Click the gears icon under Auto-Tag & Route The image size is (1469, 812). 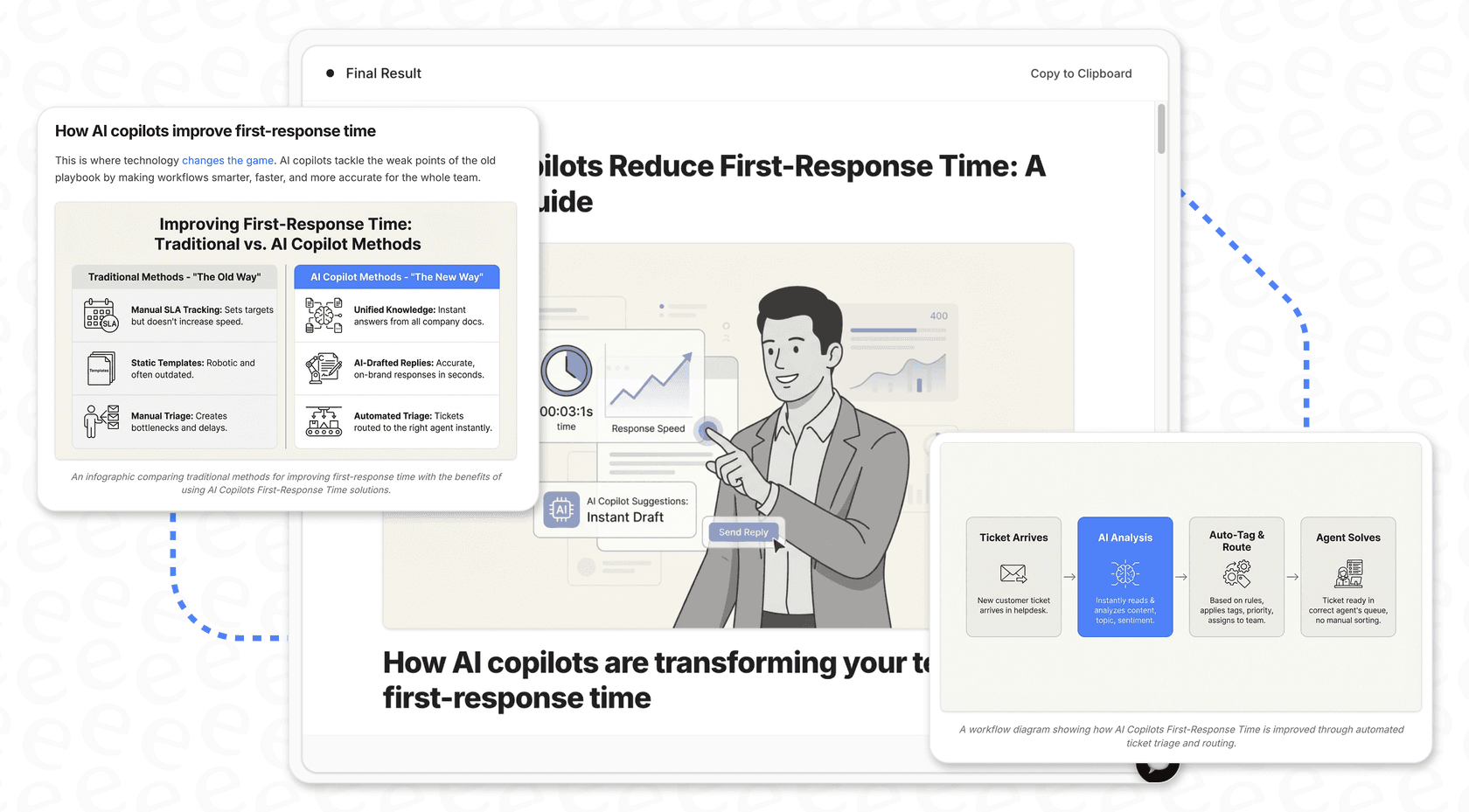(1236, 573)
